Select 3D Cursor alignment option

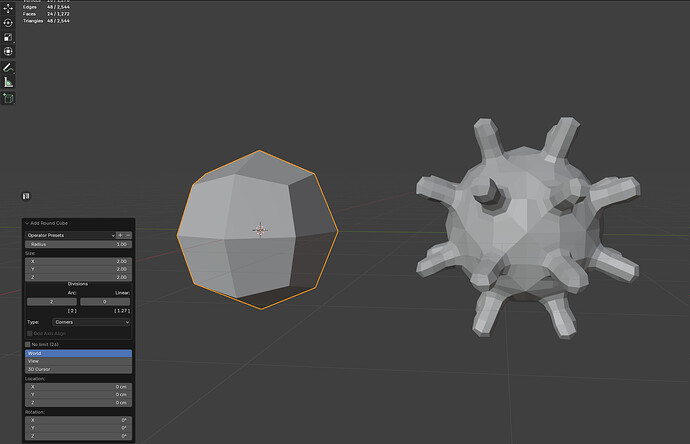click(x=78, y=369)
